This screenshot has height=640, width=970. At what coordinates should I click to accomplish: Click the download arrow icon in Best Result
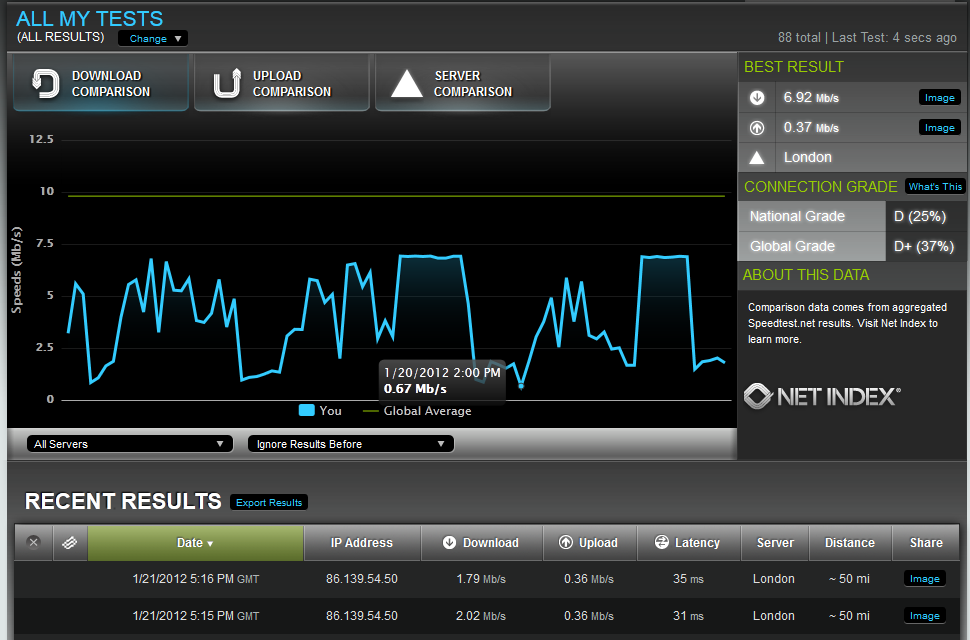(757, 98)
